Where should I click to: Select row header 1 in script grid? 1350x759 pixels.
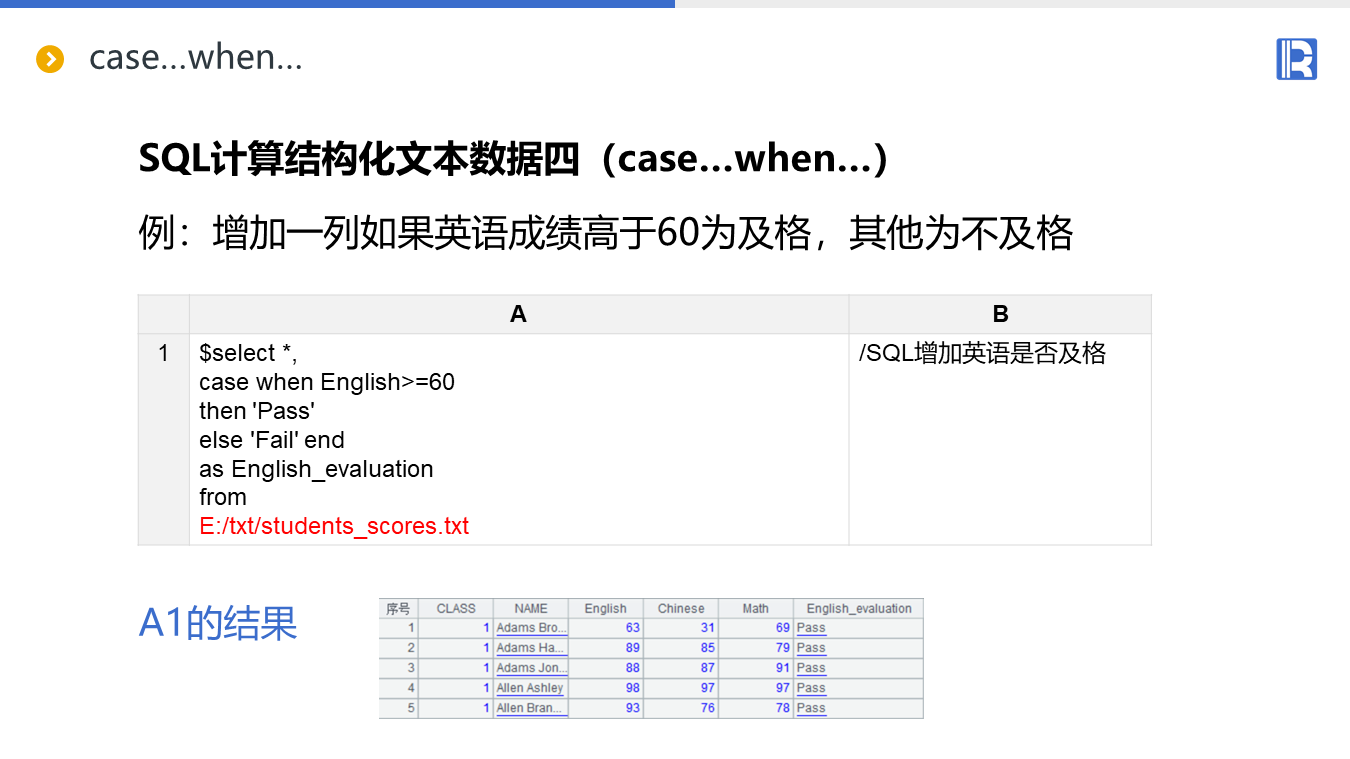point(164,439)
